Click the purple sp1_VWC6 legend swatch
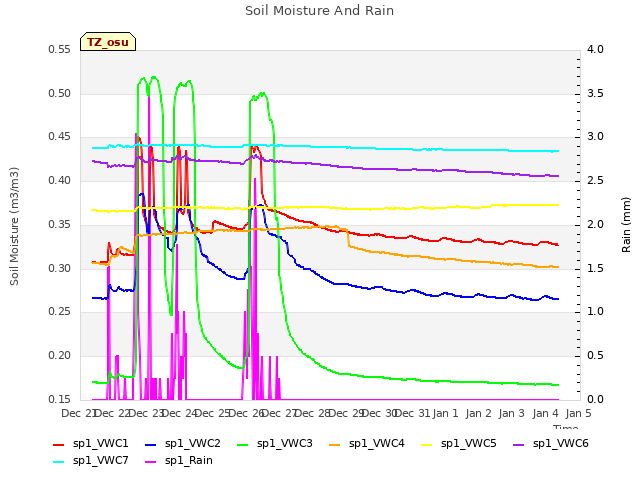The height and width of the screenshot is (480, 640). tap(519, 444)
